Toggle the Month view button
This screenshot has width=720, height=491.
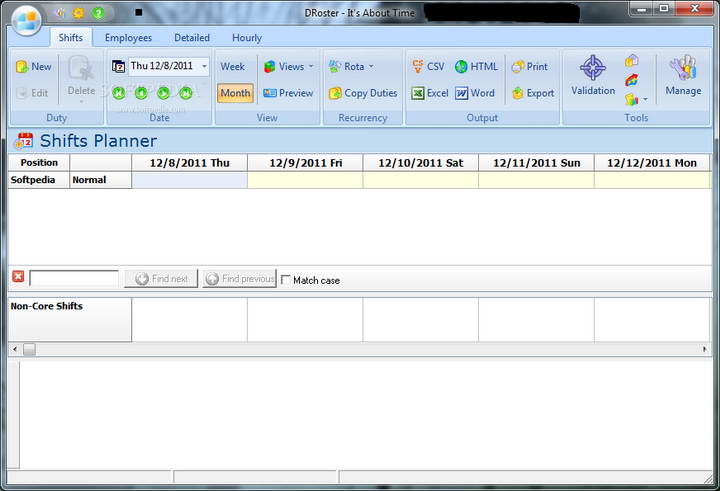point(235,93)
